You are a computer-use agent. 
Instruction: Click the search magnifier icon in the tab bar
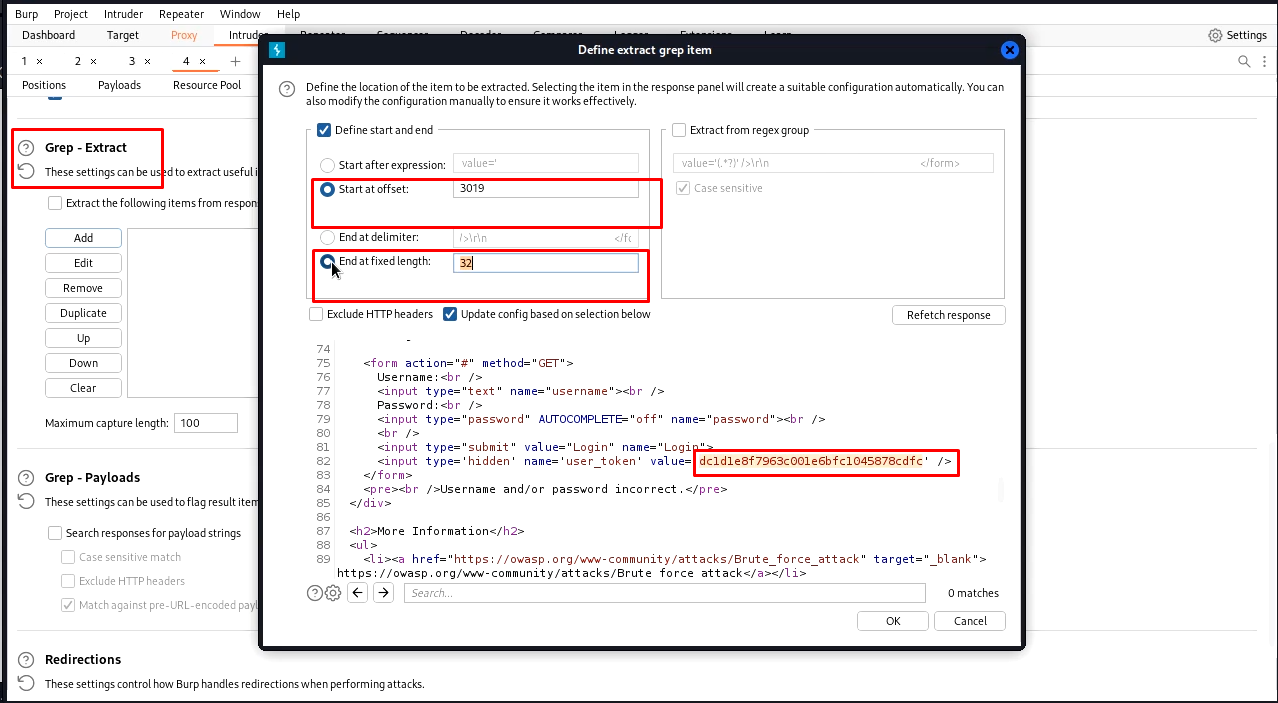(1244, 61)
